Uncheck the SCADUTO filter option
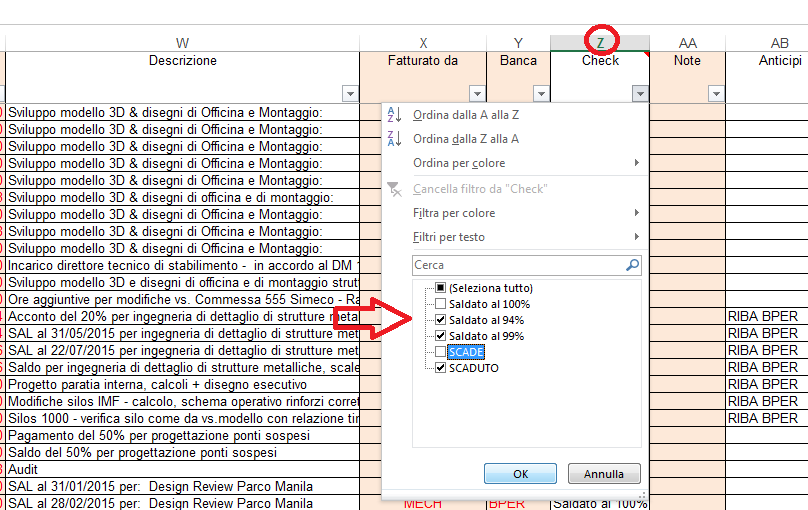The image size is (808, 510). (x=441, y=368)
